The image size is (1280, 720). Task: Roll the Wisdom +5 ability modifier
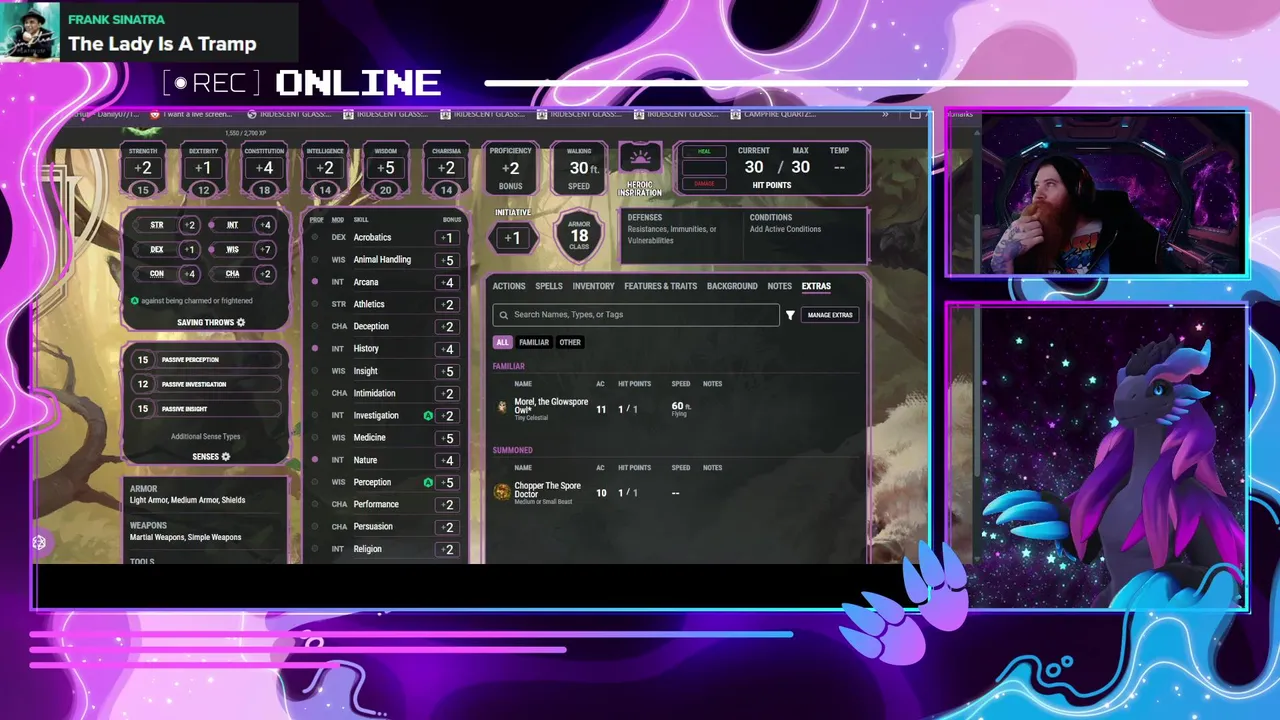pyautogui.click(x=386, y=168)
